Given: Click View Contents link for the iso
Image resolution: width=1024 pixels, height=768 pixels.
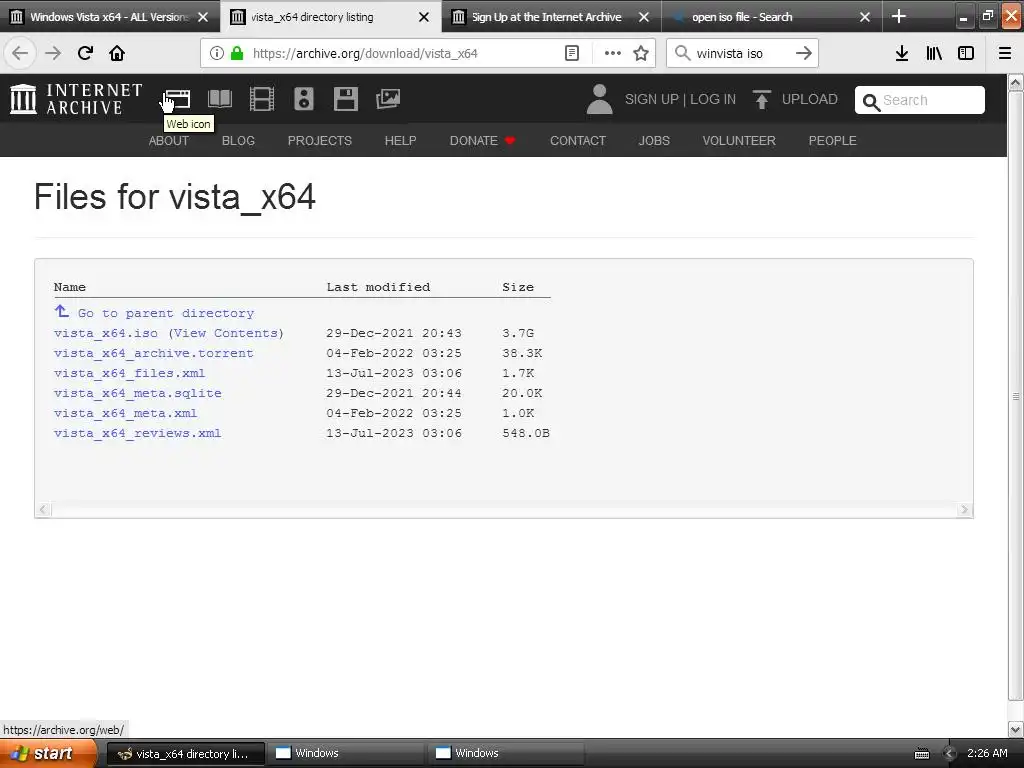Looking at the screenshot, I should tap(227, 333).
